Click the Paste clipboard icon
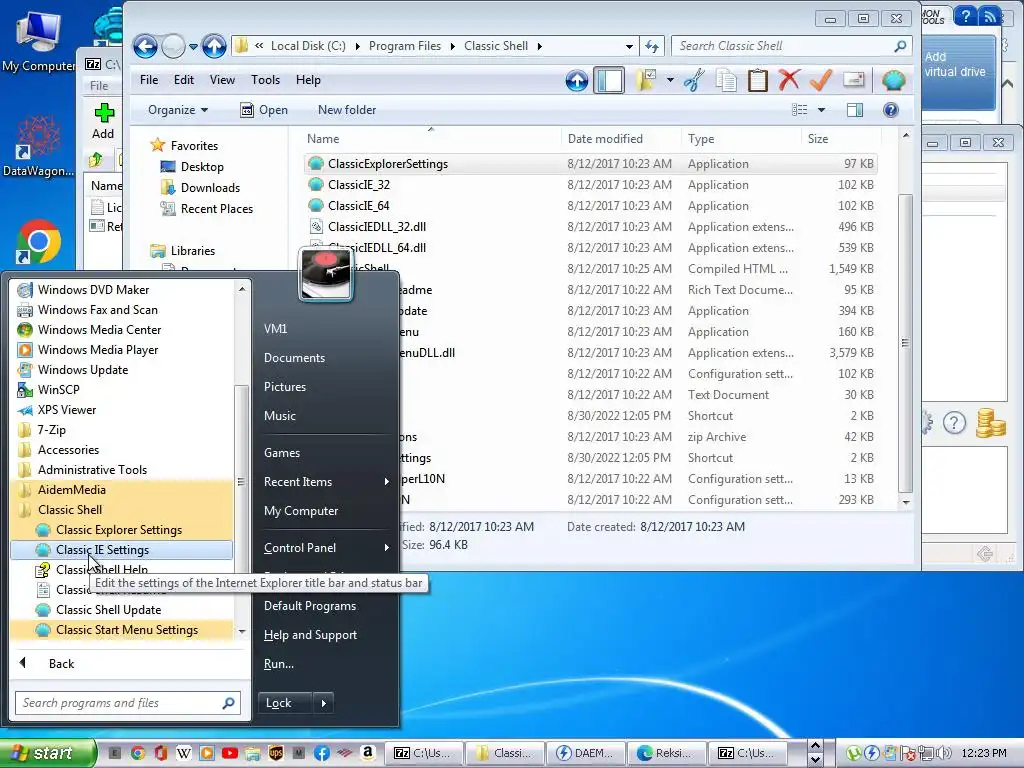Screen dimensions: 1024x768 [758, 80]
